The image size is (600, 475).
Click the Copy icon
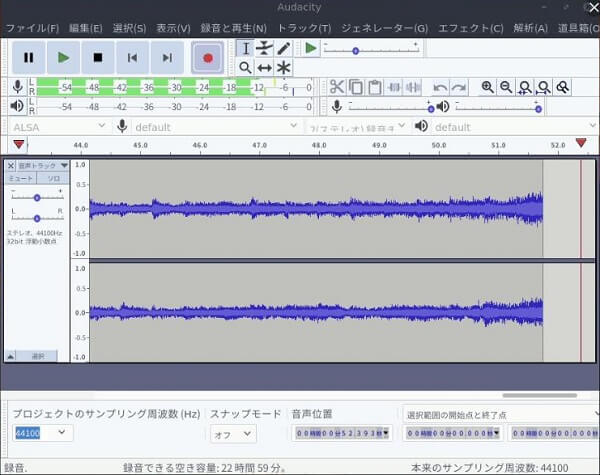coord(356,87)
